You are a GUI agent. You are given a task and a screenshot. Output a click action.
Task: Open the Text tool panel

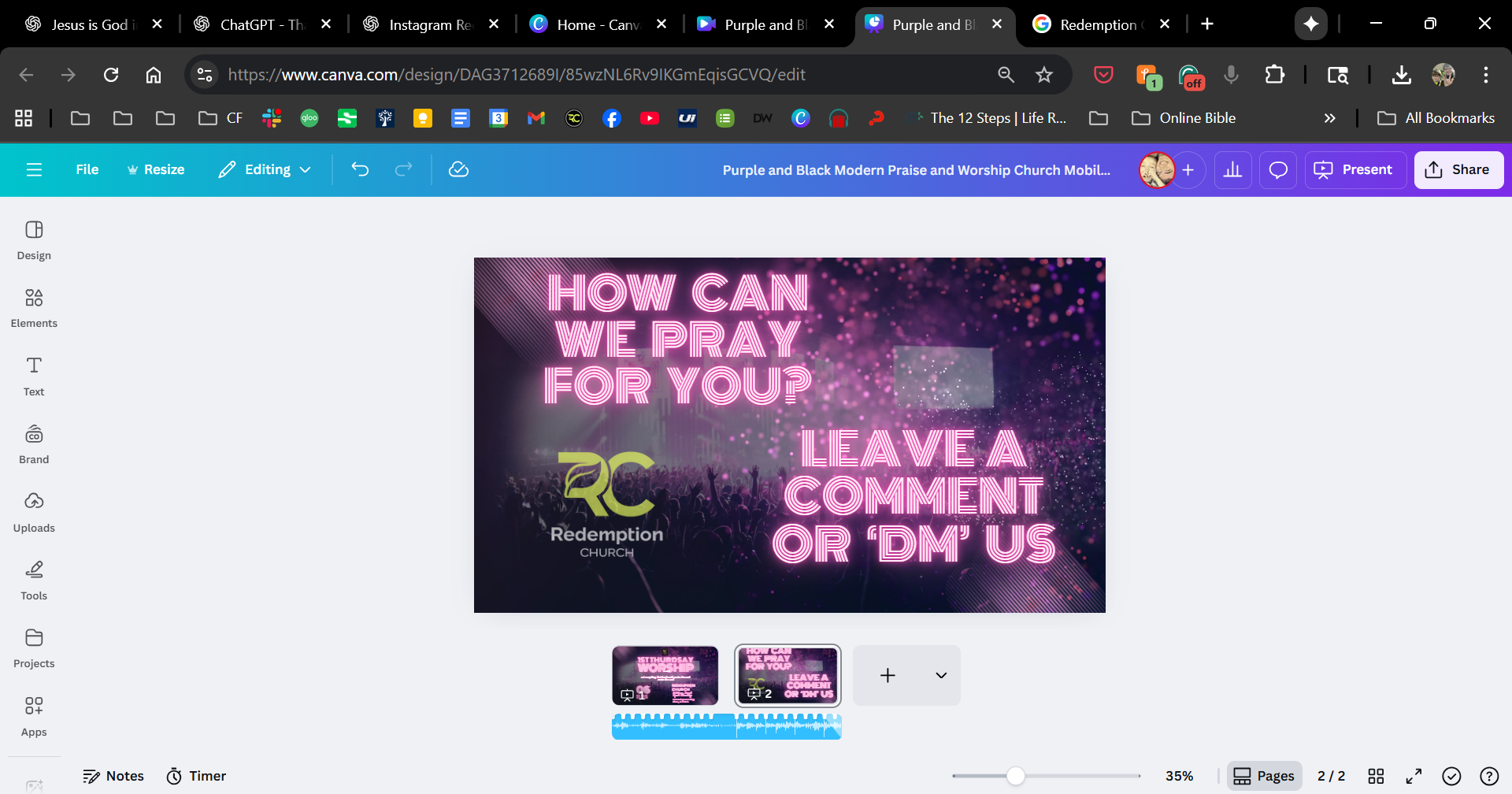click(34, 376)
